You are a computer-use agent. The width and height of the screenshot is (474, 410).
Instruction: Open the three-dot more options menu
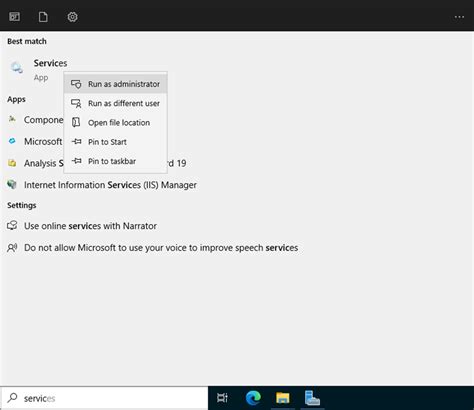point(459,17)
